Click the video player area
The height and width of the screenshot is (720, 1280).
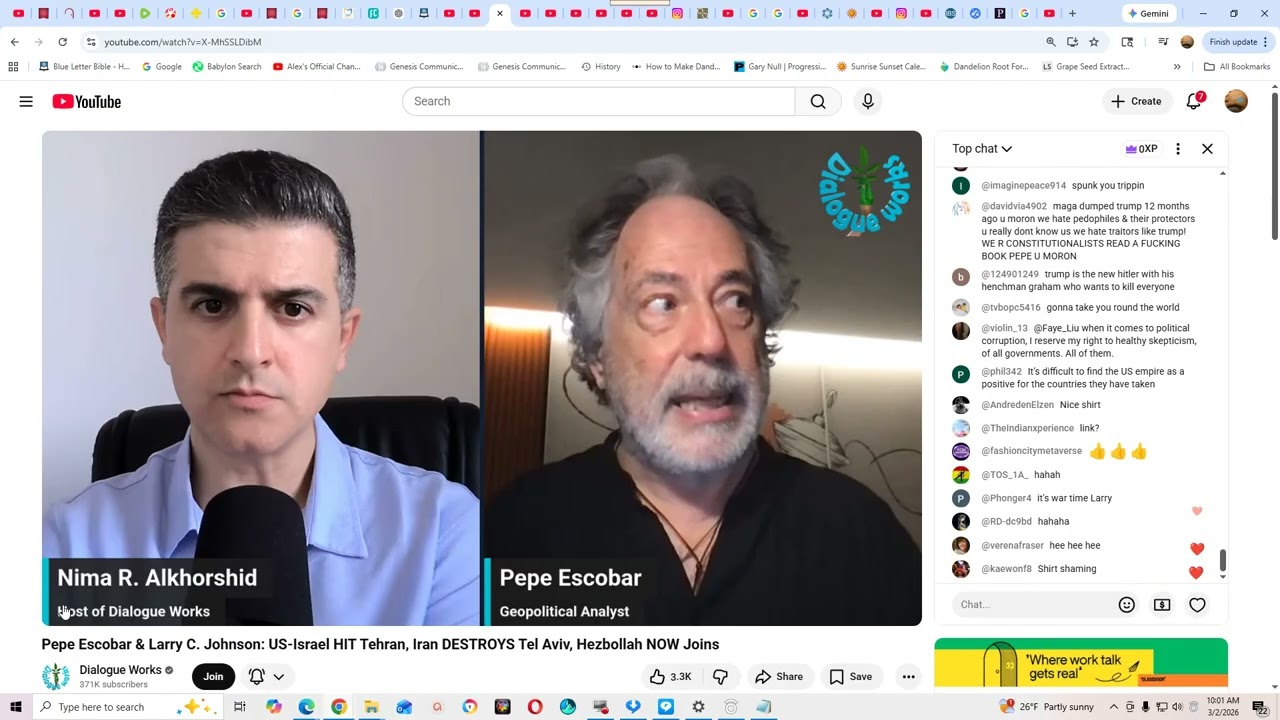point(481,378)
